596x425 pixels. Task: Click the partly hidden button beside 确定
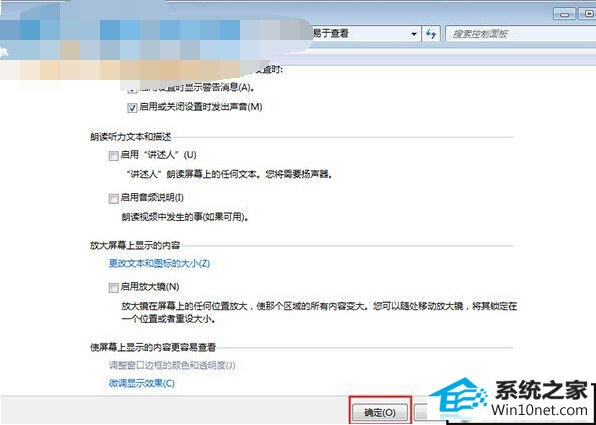point(422,412)
